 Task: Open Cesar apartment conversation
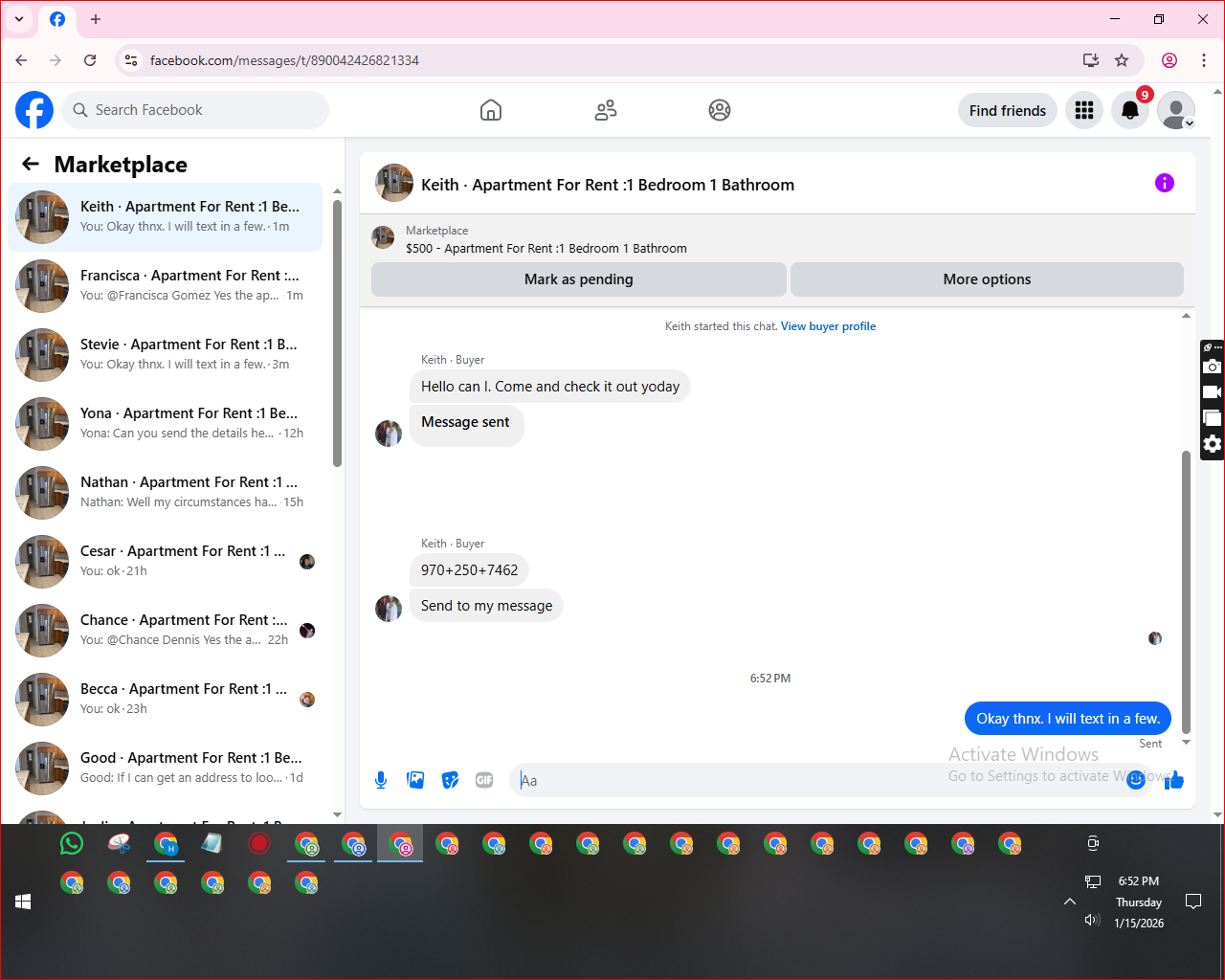click(x=165, y=562)
